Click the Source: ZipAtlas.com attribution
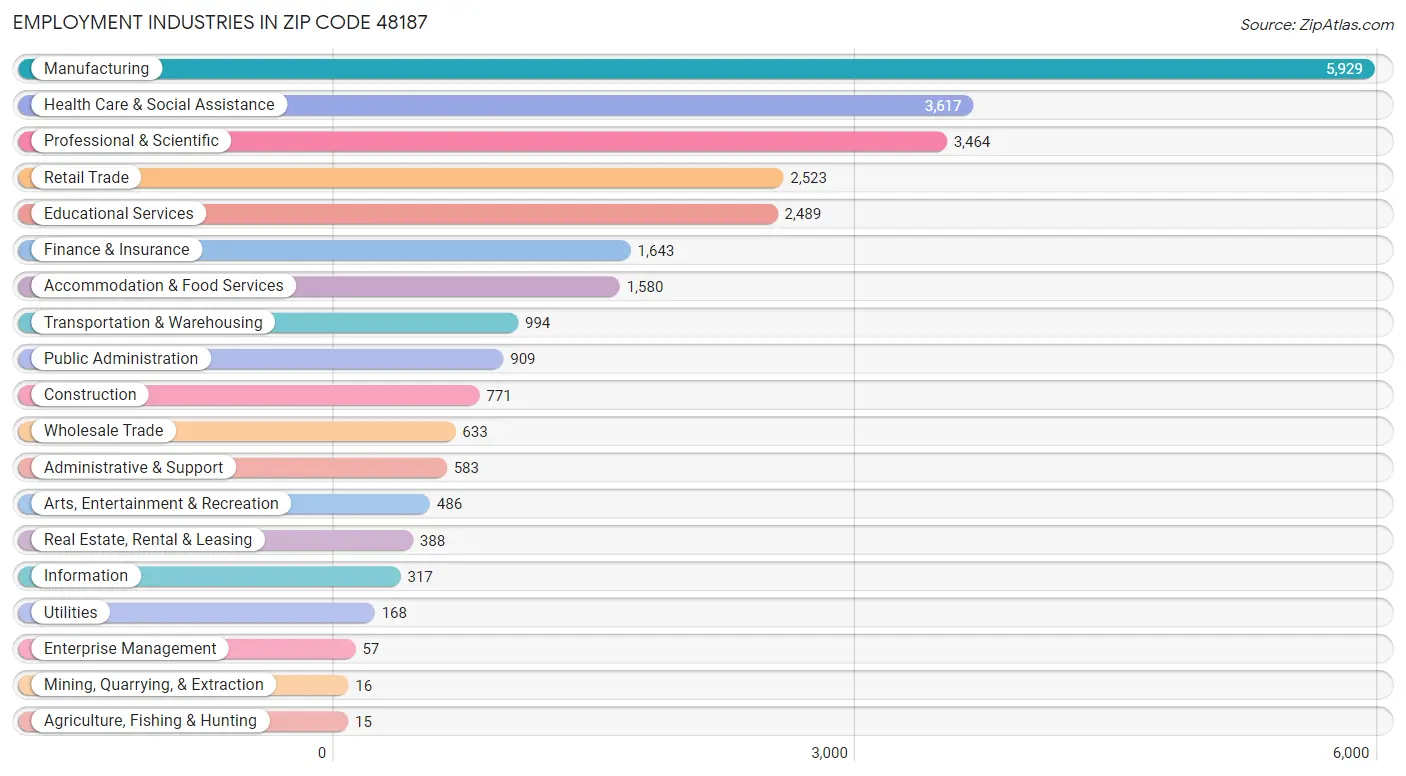Image resolution: width=1406 pixels, height=776 pixels. [1316, 25]
